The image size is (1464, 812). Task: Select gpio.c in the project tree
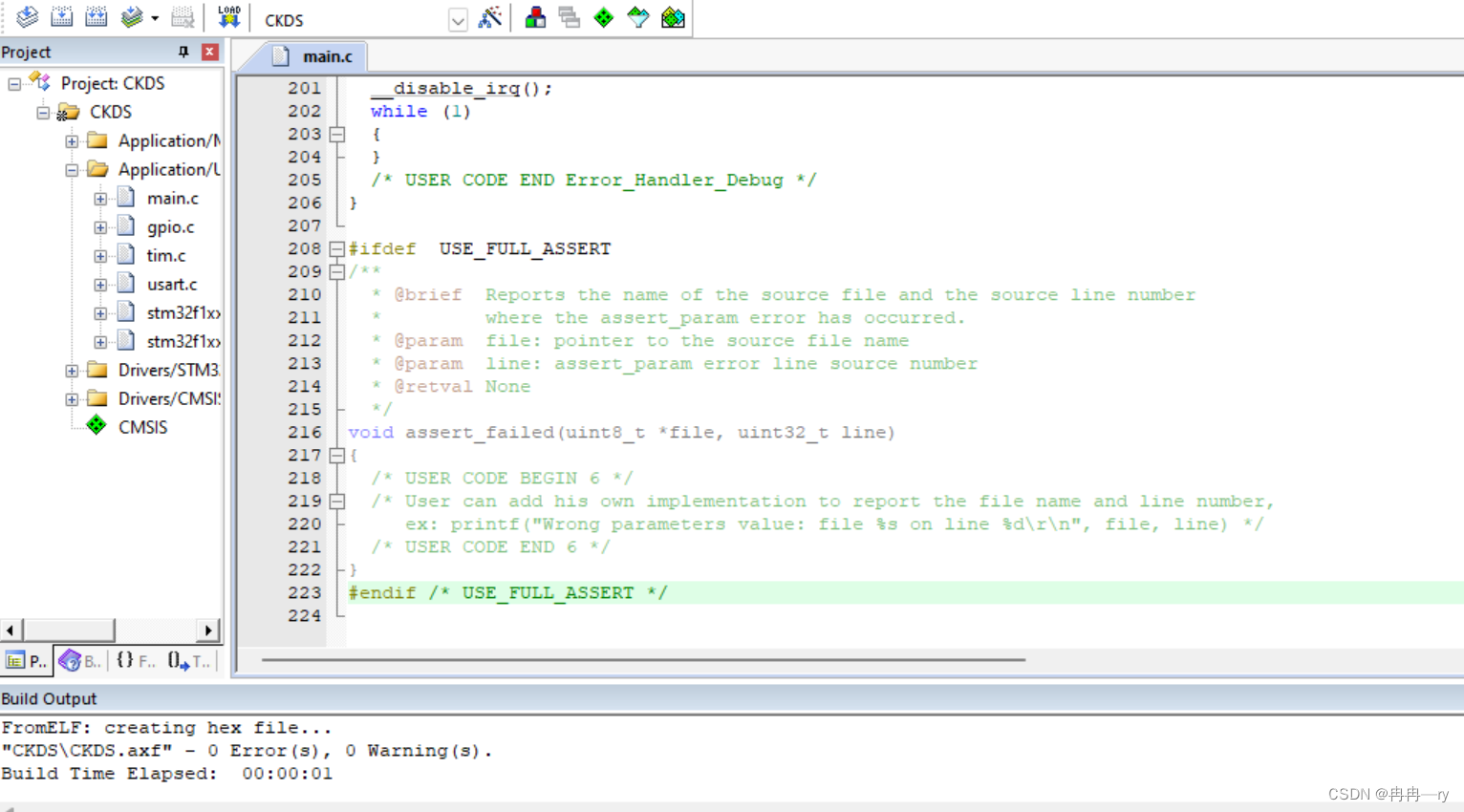[170, 226]
